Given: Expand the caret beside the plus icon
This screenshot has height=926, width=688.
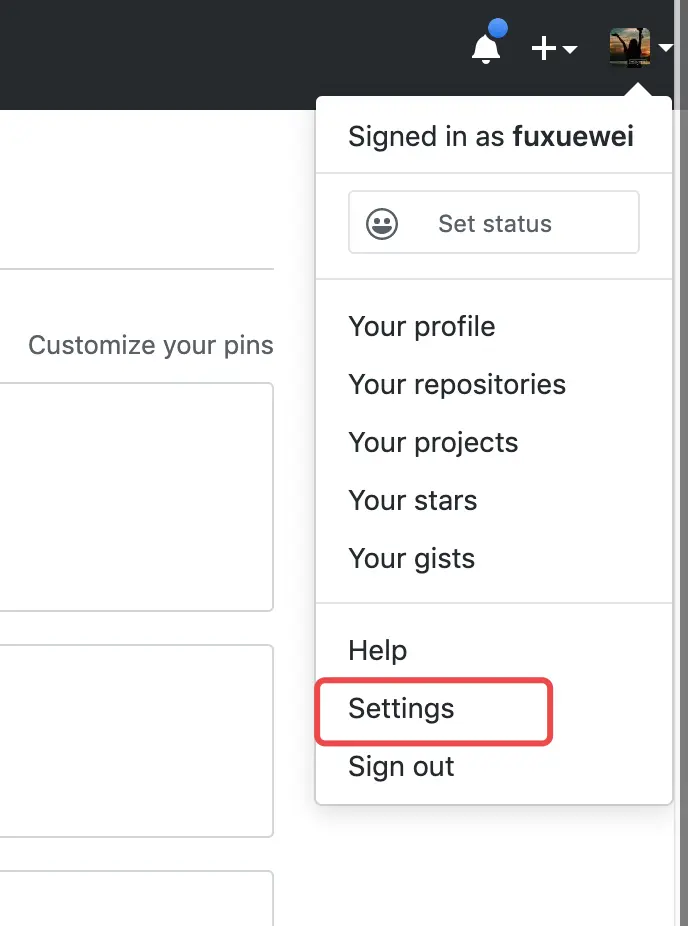Looking at the screenshot, I should click(x=570, y=49).
